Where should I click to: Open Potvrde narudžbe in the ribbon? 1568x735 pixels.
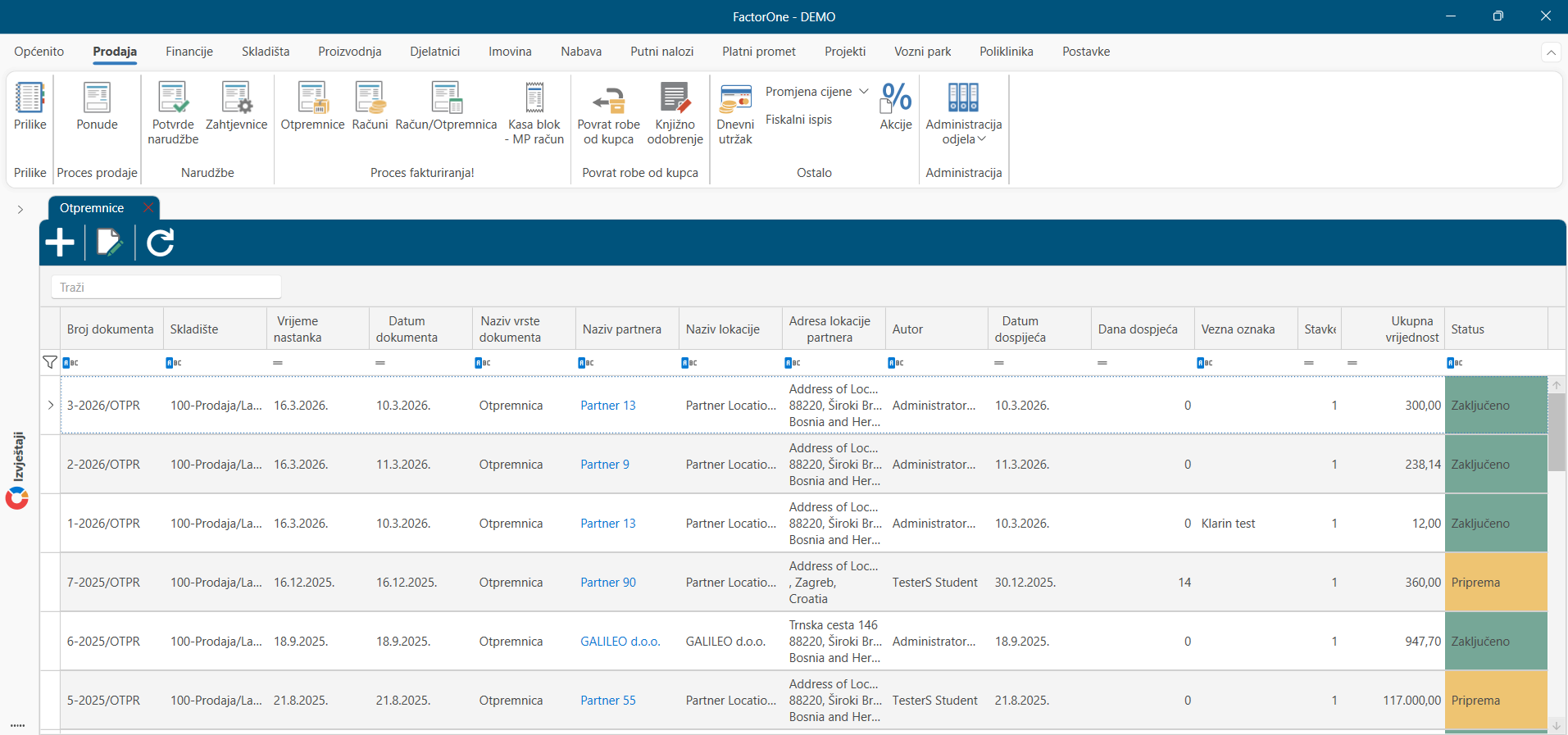173,113
